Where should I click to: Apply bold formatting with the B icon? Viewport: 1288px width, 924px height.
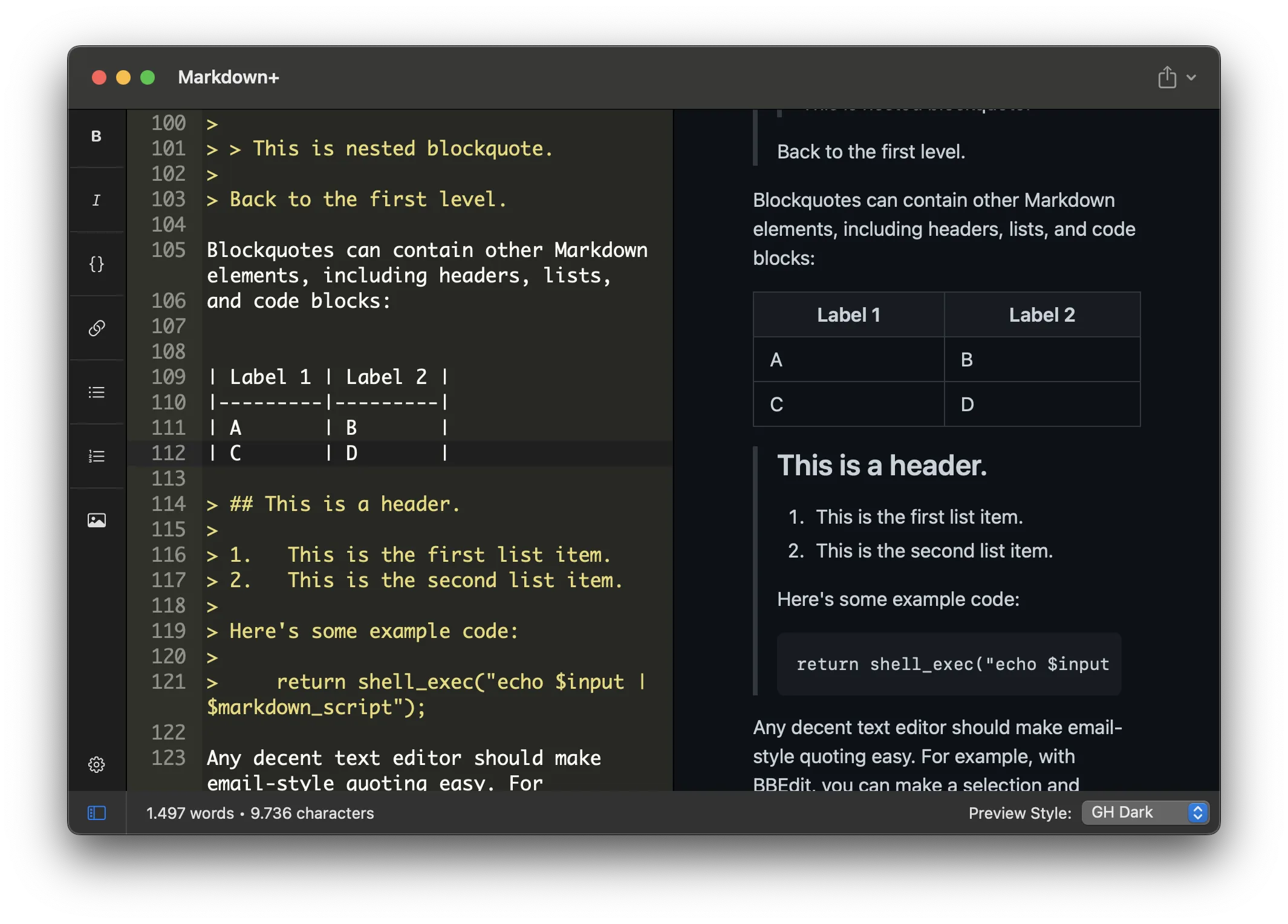click(x=96, y=137)
